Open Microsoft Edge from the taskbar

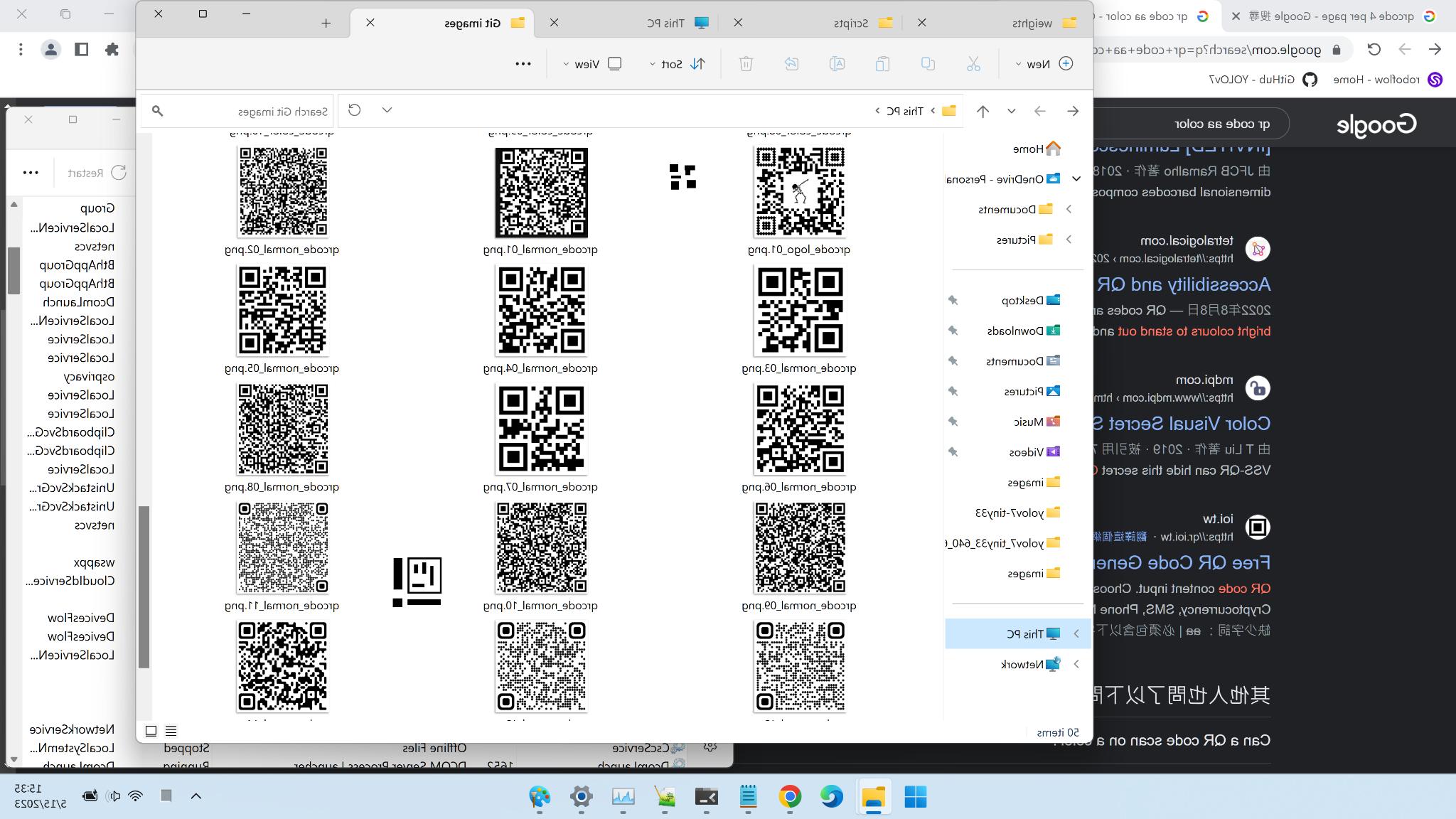point(831,797)
